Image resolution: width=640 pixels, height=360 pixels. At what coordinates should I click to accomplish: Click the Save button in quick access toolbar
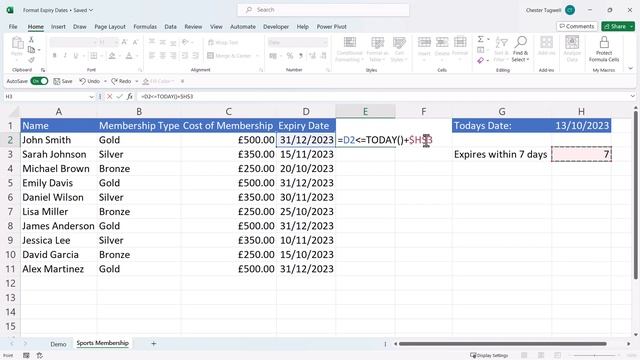[x=63, y=81]
